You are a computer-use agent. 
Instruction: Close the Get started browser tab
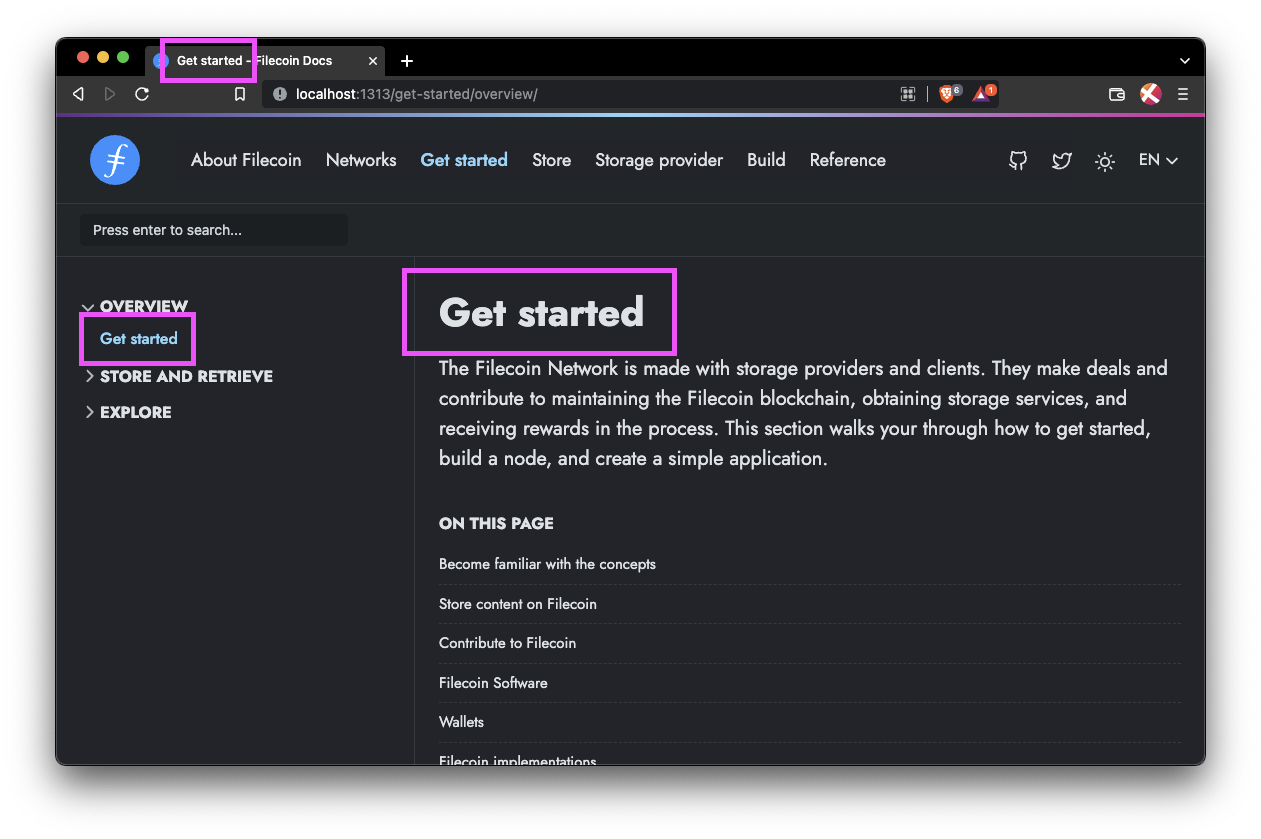[x=373, y=61]
